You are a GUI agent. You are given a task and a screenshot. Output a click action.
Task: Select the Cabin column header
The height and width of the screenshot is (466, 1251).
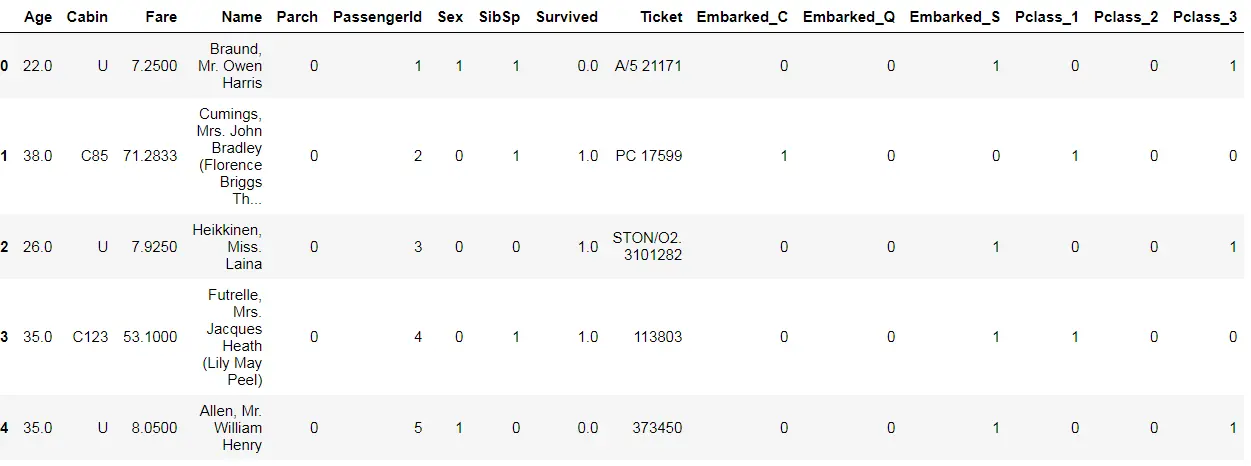coord(87,17)
